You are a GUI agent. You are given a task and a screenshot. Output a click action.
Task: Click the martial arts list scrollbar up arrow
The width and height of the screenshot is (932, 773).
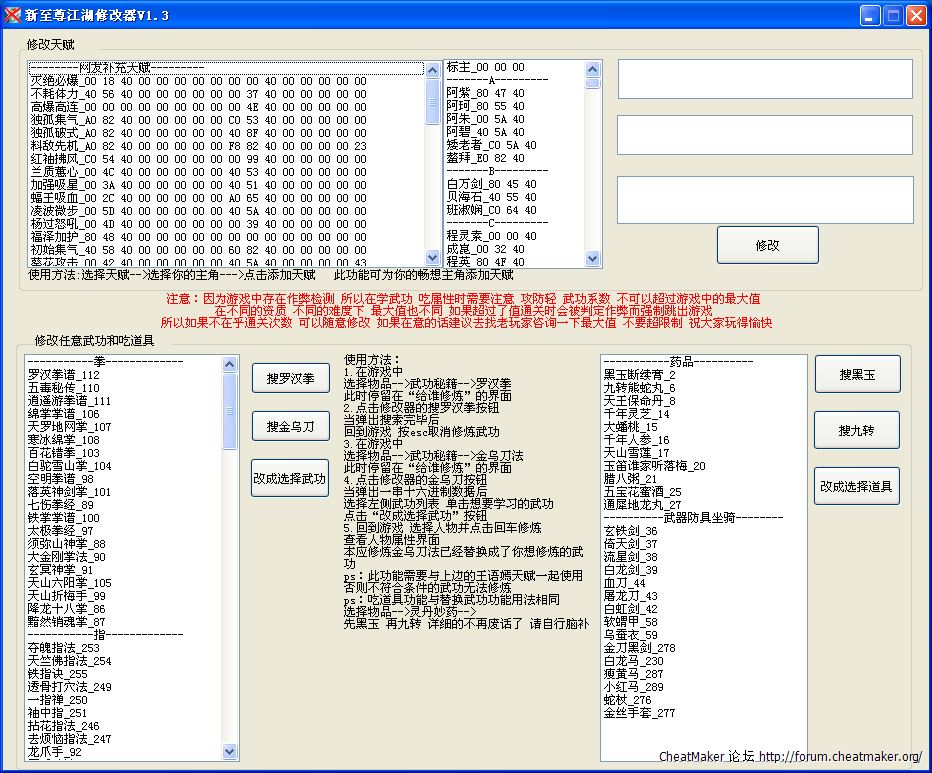pos(230,363)
